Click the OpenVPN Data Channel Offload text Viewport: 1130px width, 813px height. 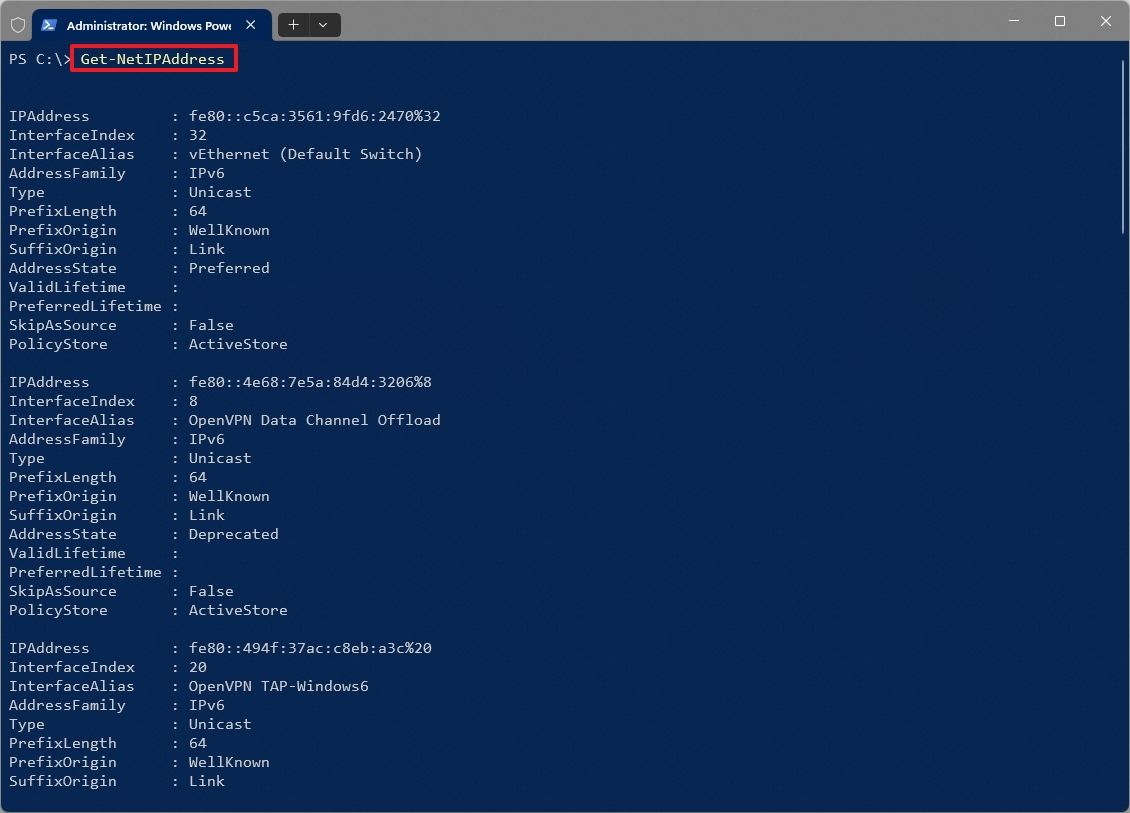[315, 420]
